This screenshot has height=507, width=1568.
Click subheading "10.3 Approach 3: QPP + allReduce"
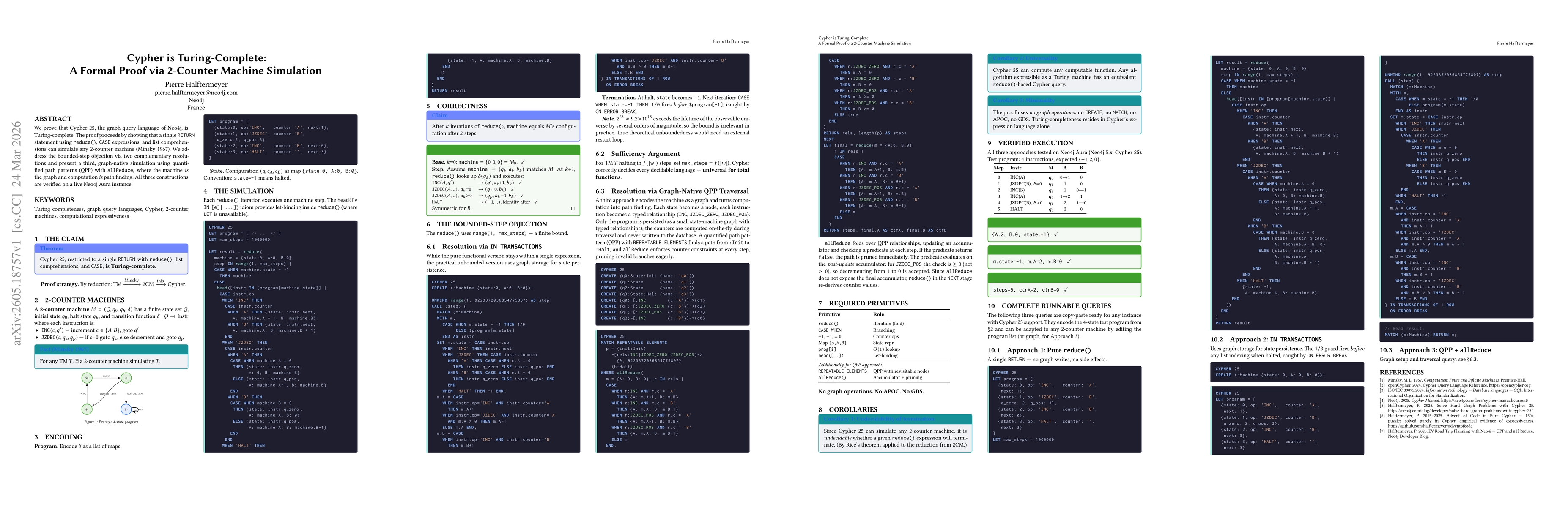click(x=1435, y=350)
